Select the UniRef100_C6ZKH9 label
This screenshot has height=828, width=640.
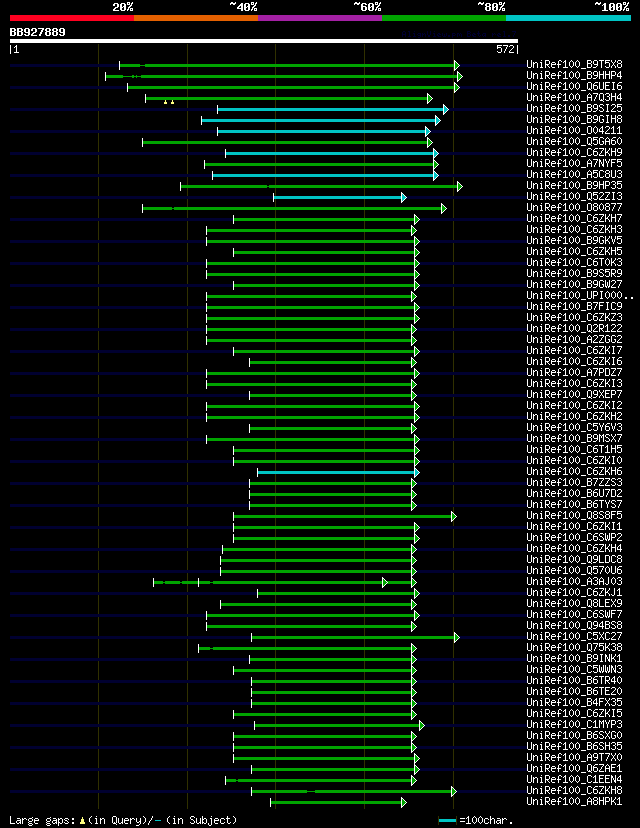pyautogui.click(x=575, y=153)
